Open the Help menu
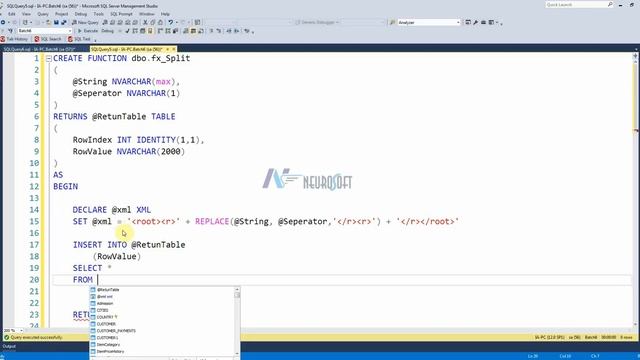The image size is (640, 360). click(x=165, y=14)
